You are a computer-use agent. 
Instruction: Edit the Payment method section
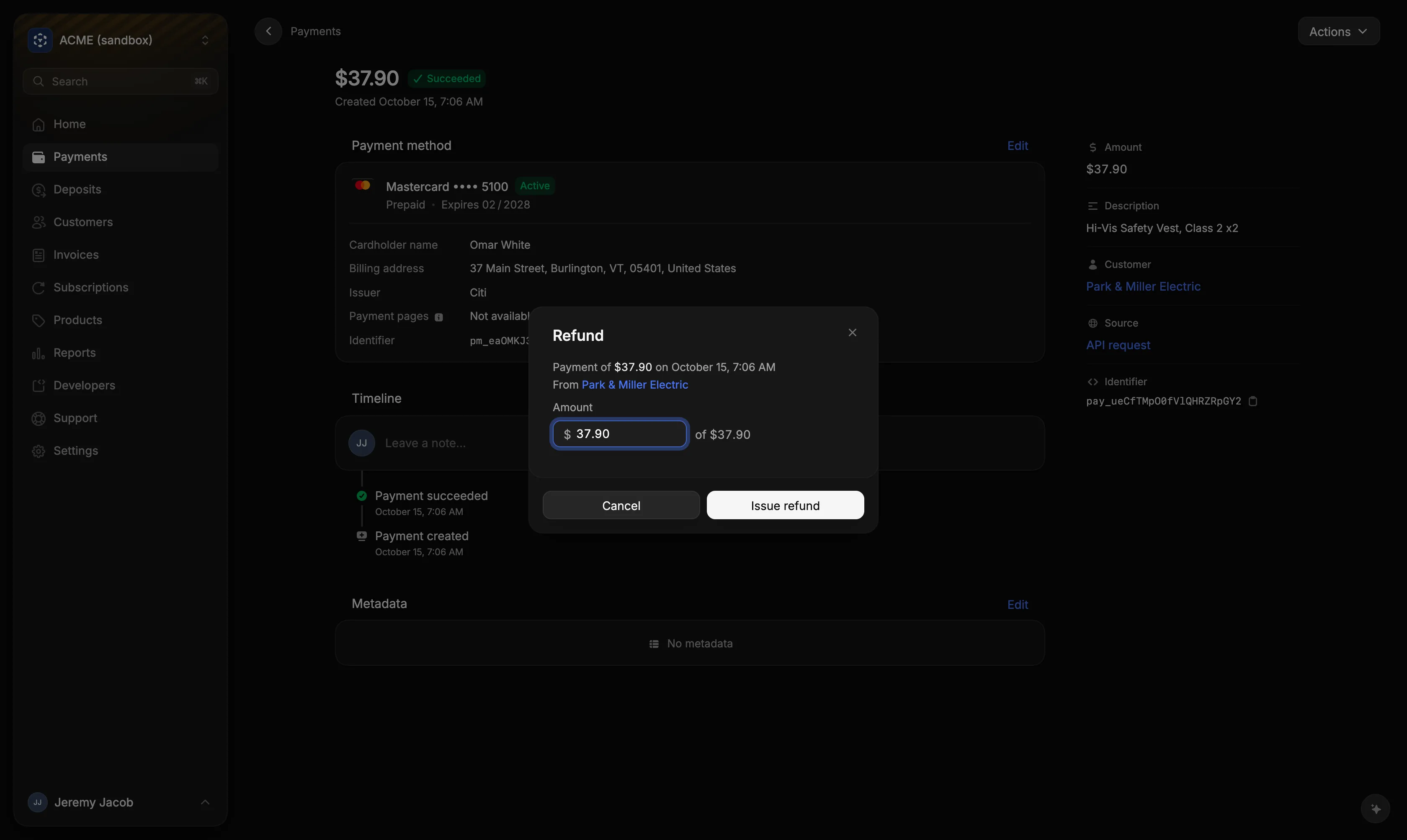pos(1017,145)
